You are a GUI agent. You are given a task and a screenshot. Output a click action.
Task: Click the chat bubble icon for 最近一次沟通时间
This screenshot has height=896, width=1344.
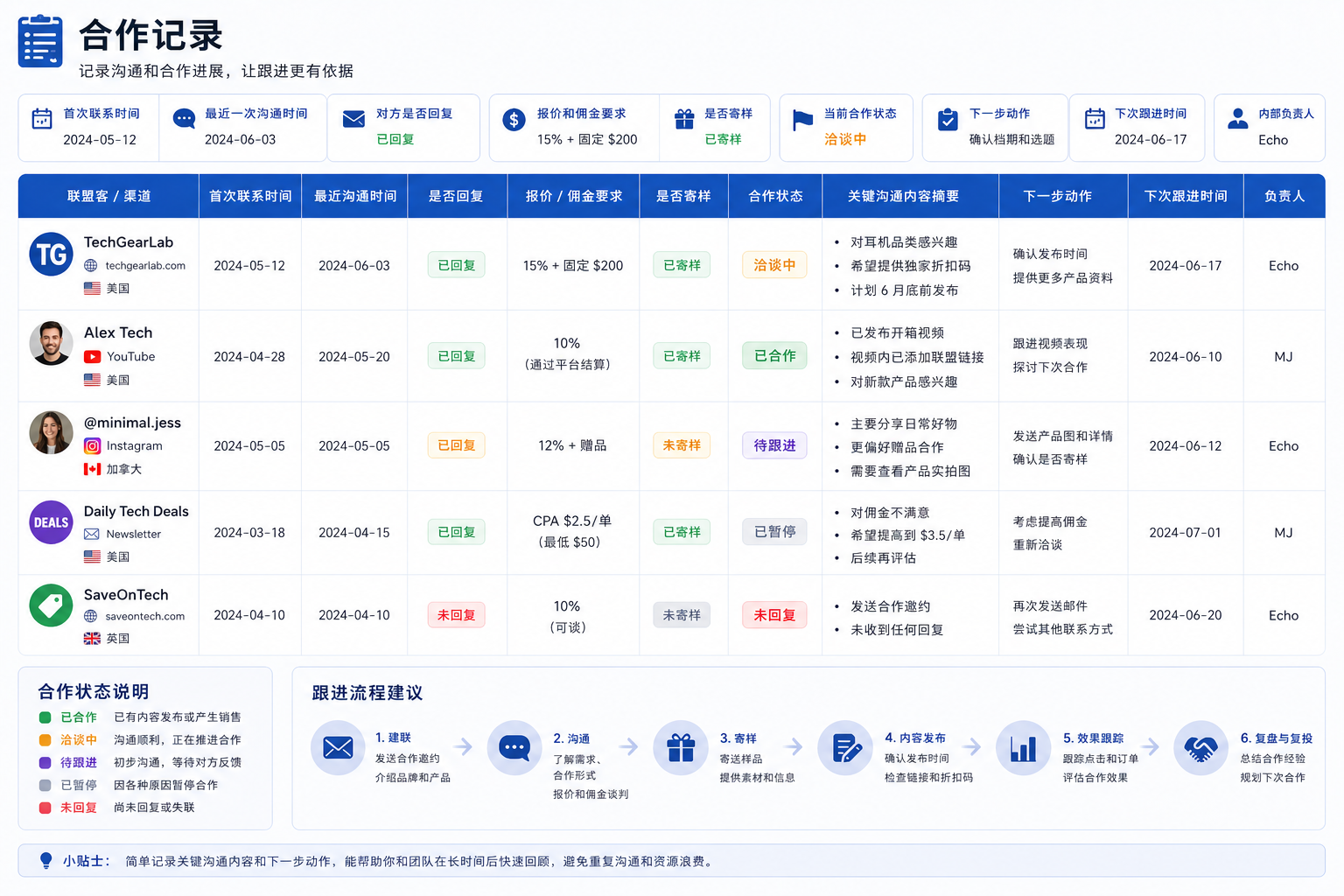184,119
